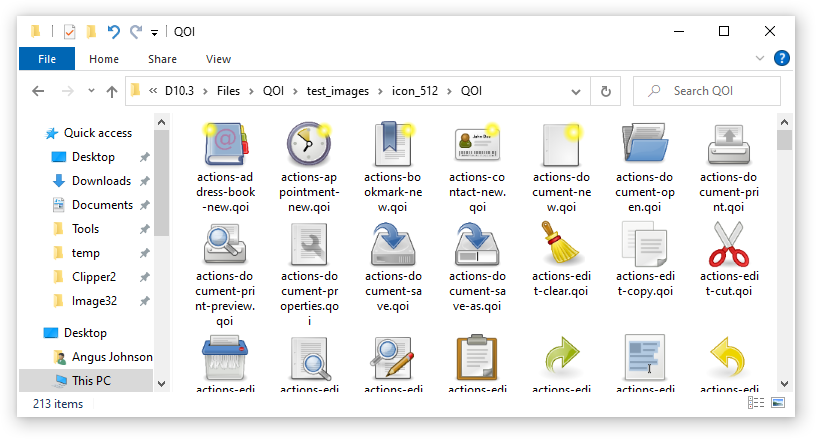Select This PC in navigation pane
816x439 pixels.
pos(91,381)
